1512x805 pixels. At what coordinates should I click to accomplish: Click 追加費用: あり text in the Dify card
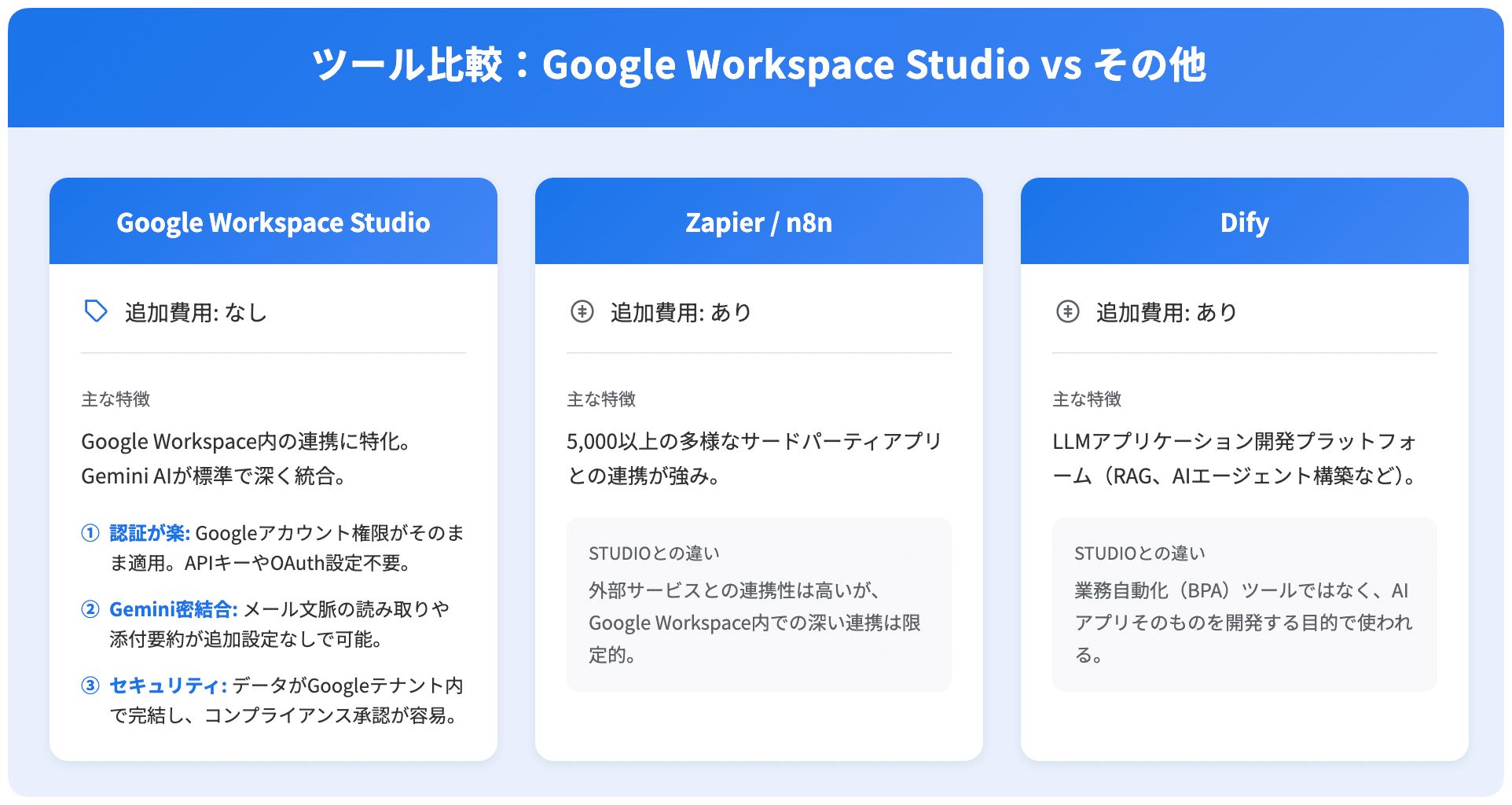pos(1166,313)
